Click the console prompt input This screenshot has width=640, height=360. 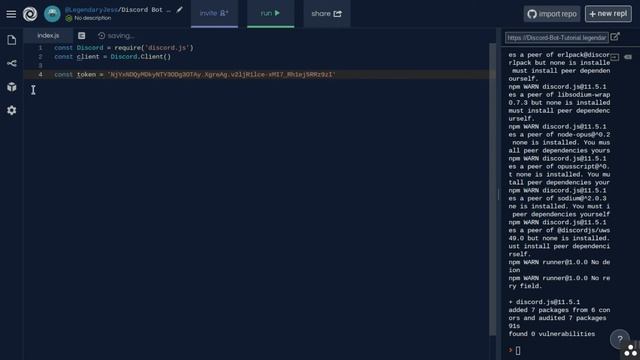tap(518, 350)
